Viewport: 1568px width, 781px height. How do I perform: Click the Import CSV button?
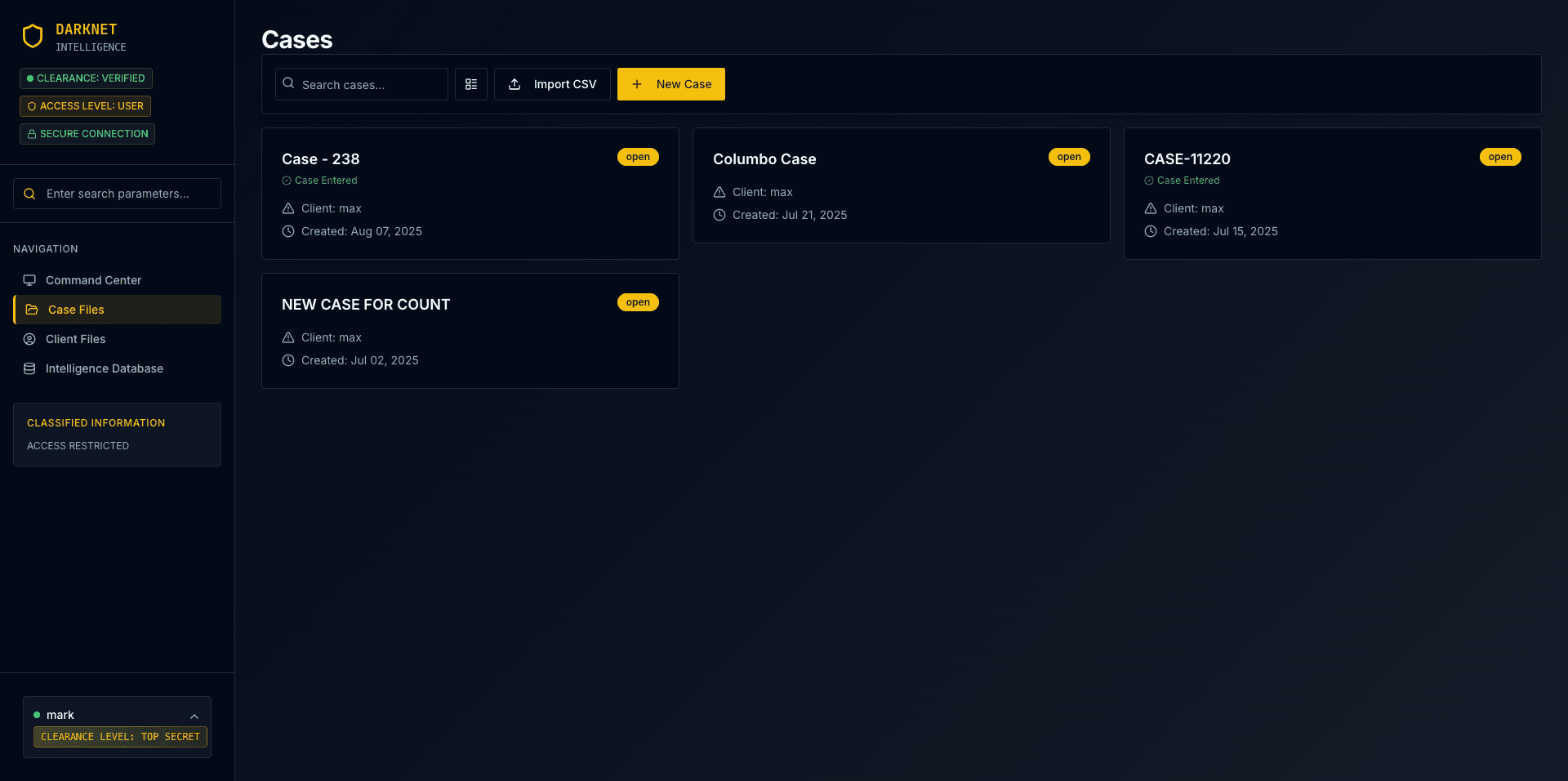click(x=552, y=84)
